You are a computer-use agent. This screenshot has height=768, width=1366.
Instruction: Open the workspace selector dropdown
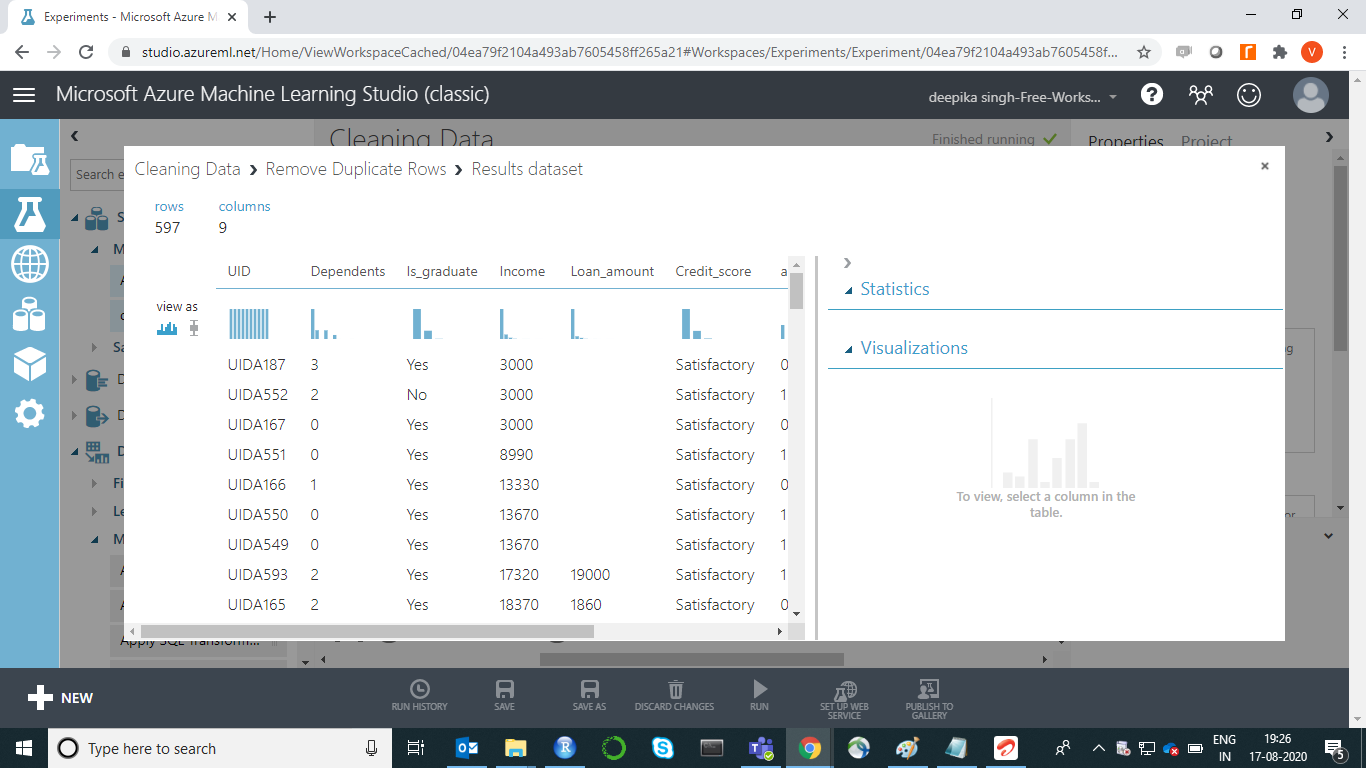click(1023, 97)
